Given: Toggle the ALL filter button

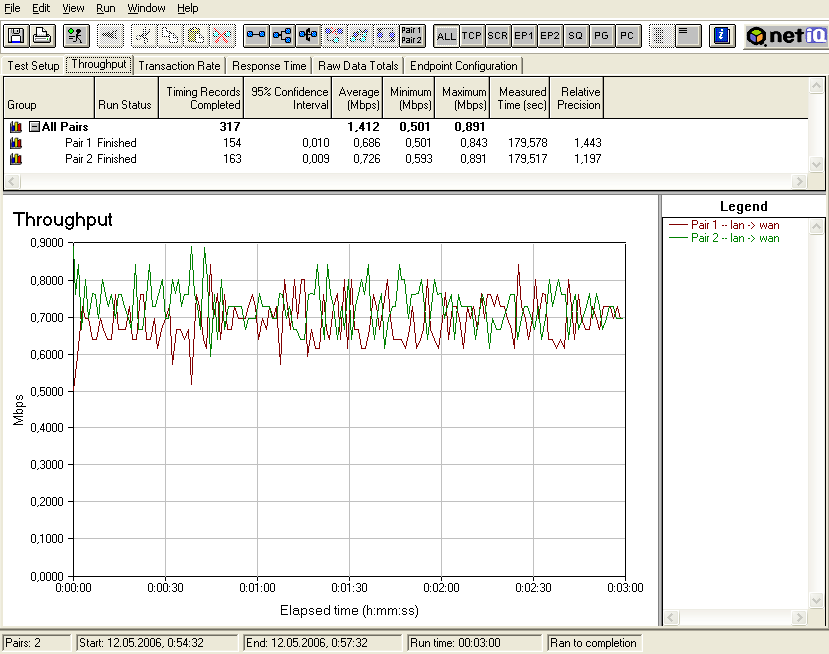Looking at the screenshot, I should [x=446, y=36].
